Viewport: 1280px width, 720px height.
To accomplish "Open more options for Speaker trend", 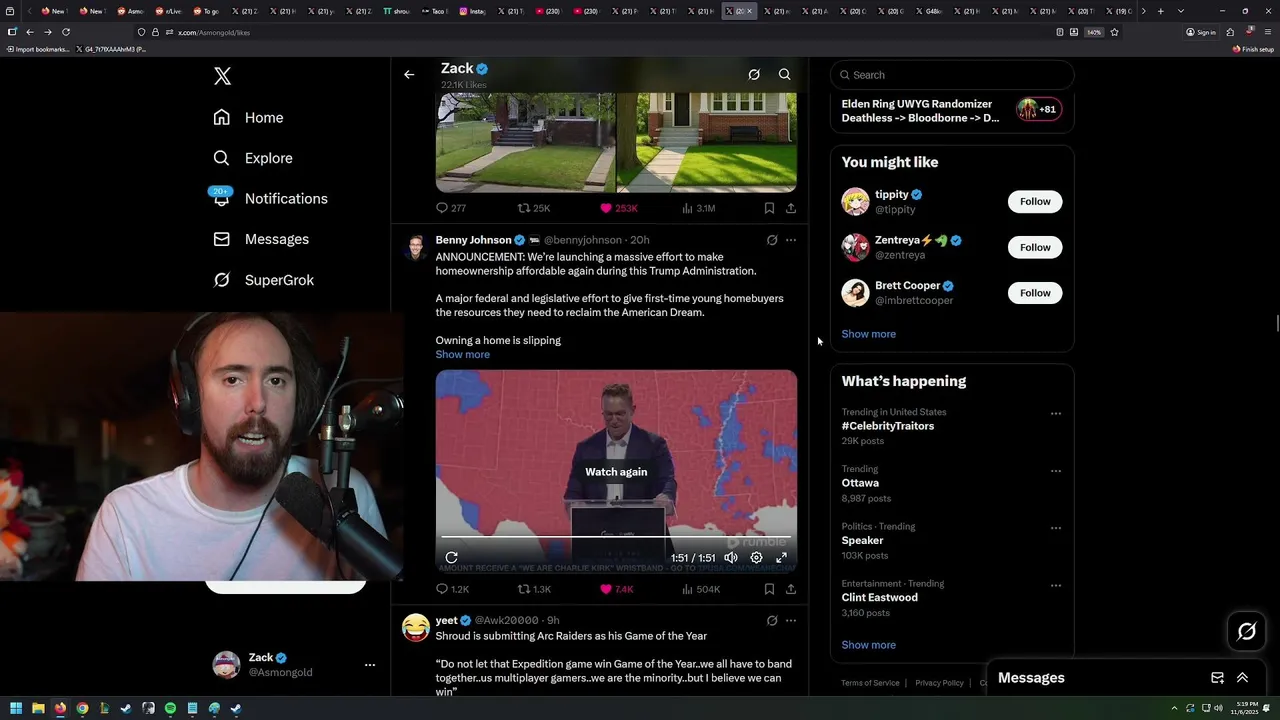I will 1055,528.
